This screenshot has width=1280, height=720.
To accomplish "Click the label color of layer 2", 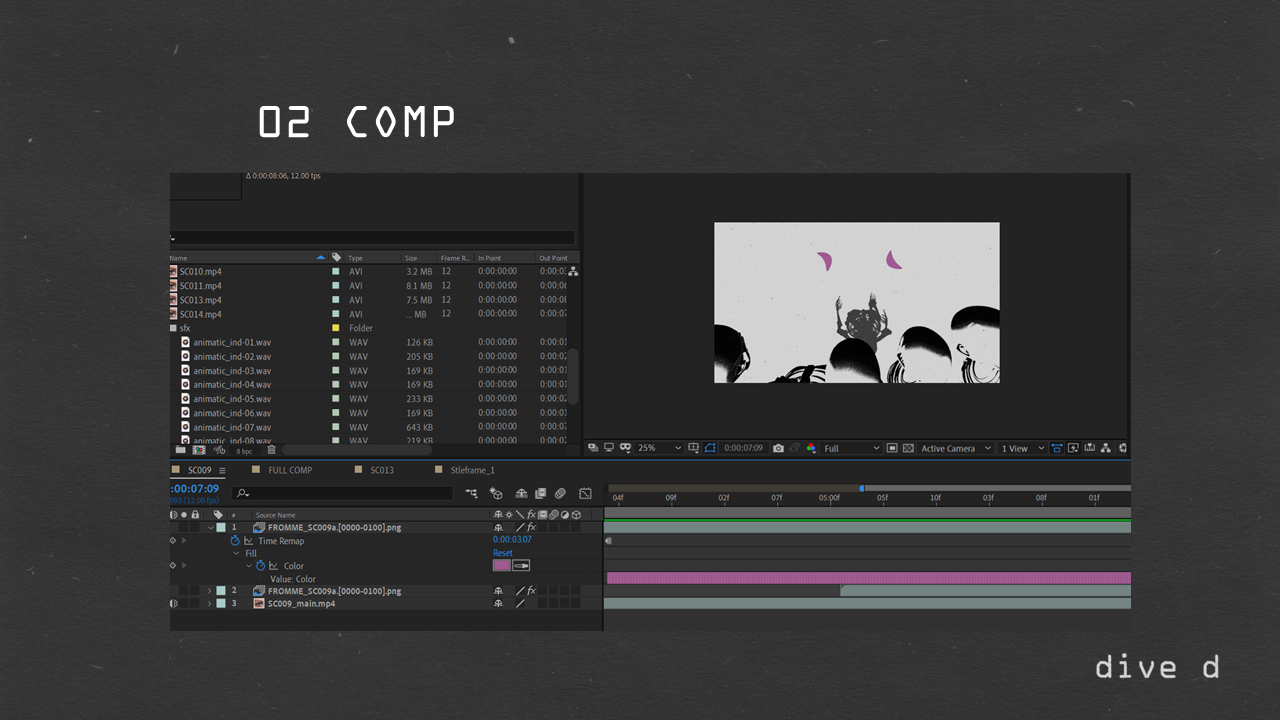I will (x=221, y=591).
